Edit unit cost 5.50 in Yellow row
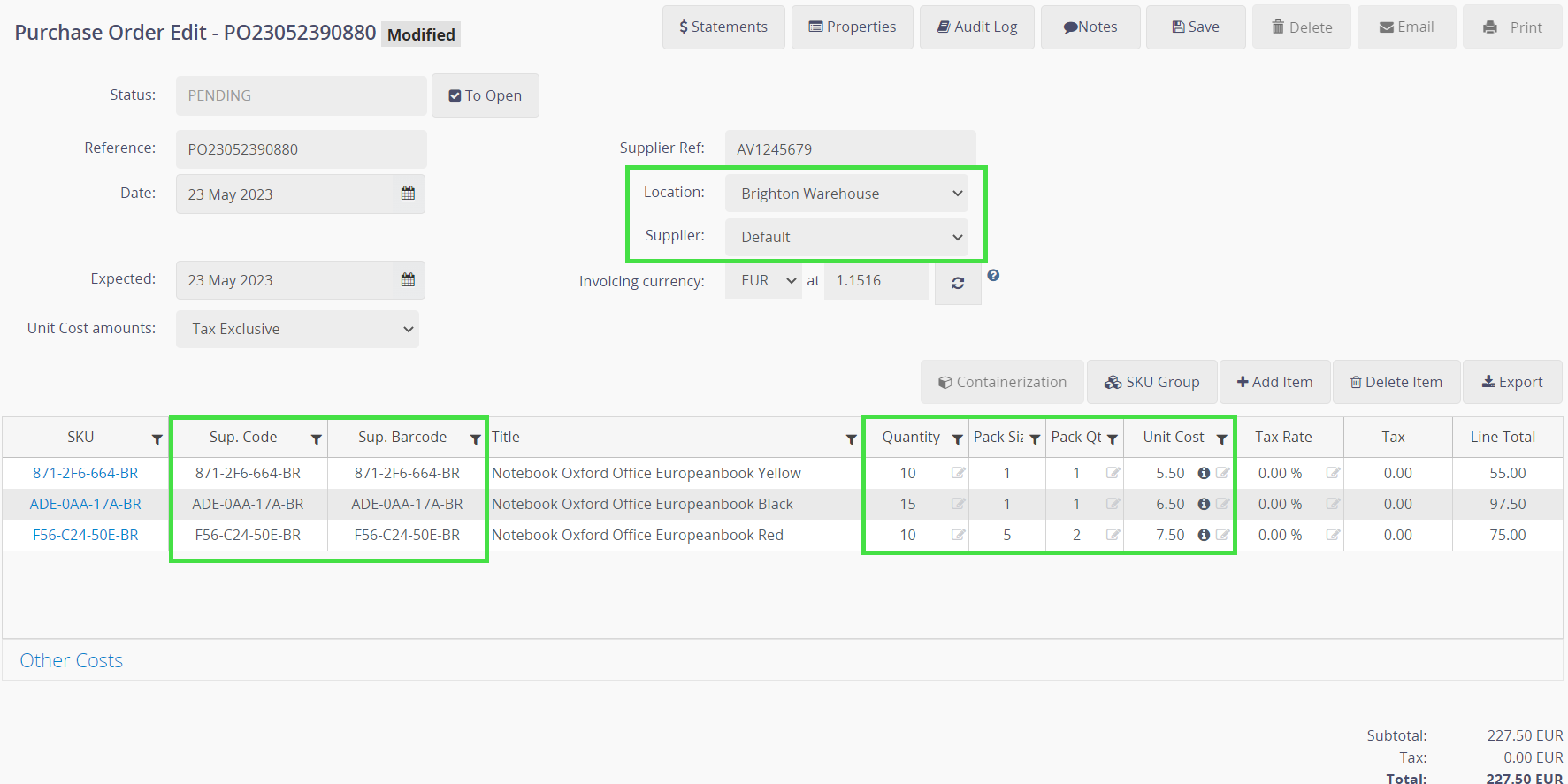 click(x=1222, y=473)
